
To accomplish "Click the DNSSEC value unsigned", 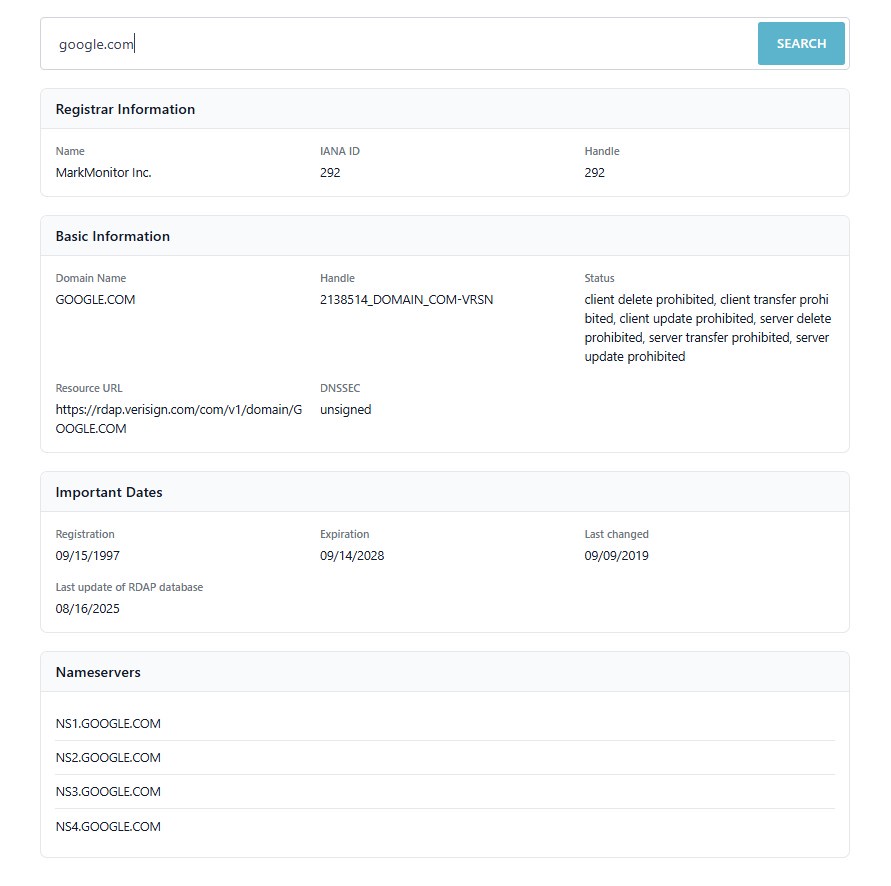I will (x=345, y=410).
